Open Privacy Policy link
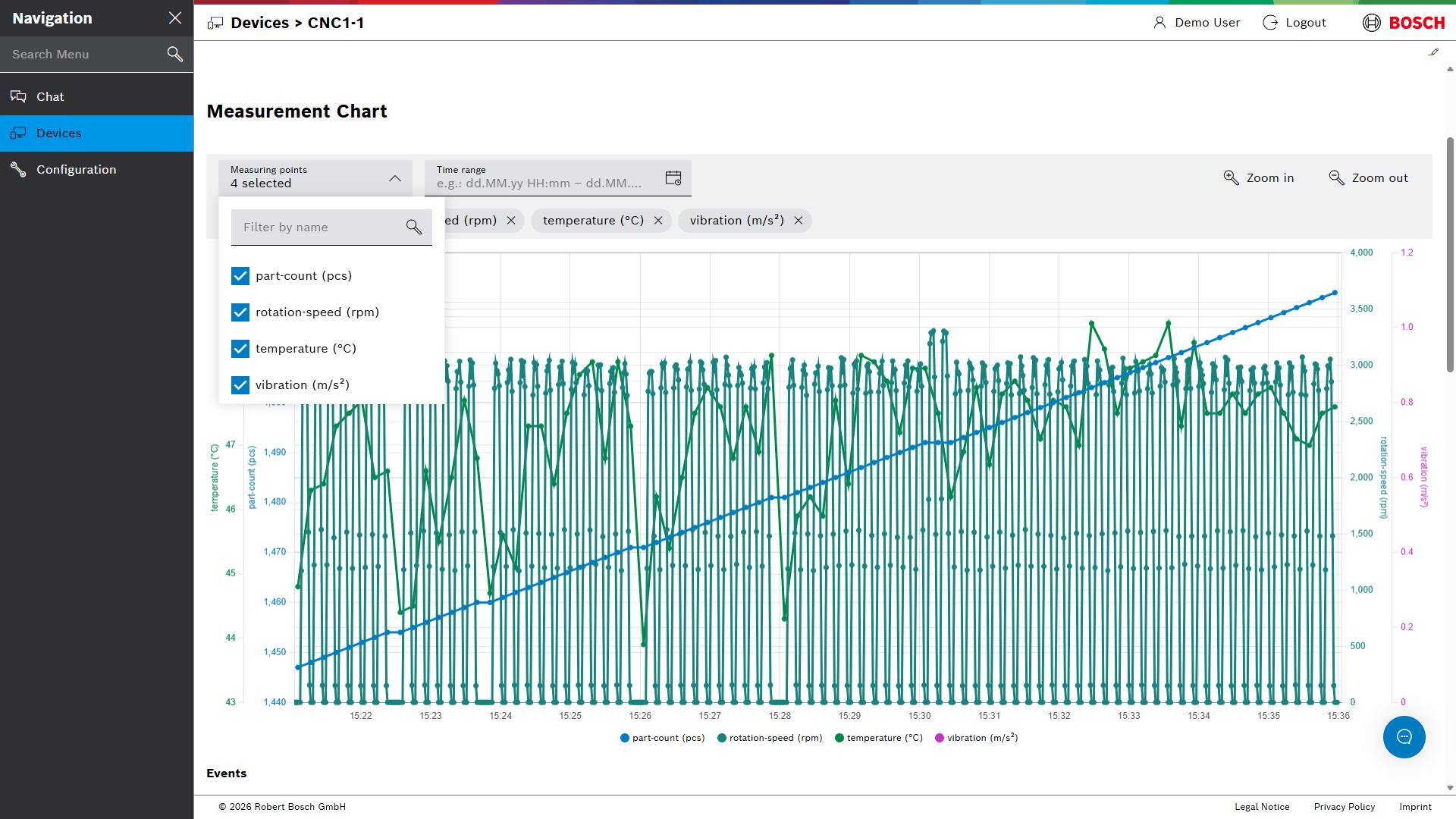This screenshot has width=1456, height=819. pos(1345,807)
